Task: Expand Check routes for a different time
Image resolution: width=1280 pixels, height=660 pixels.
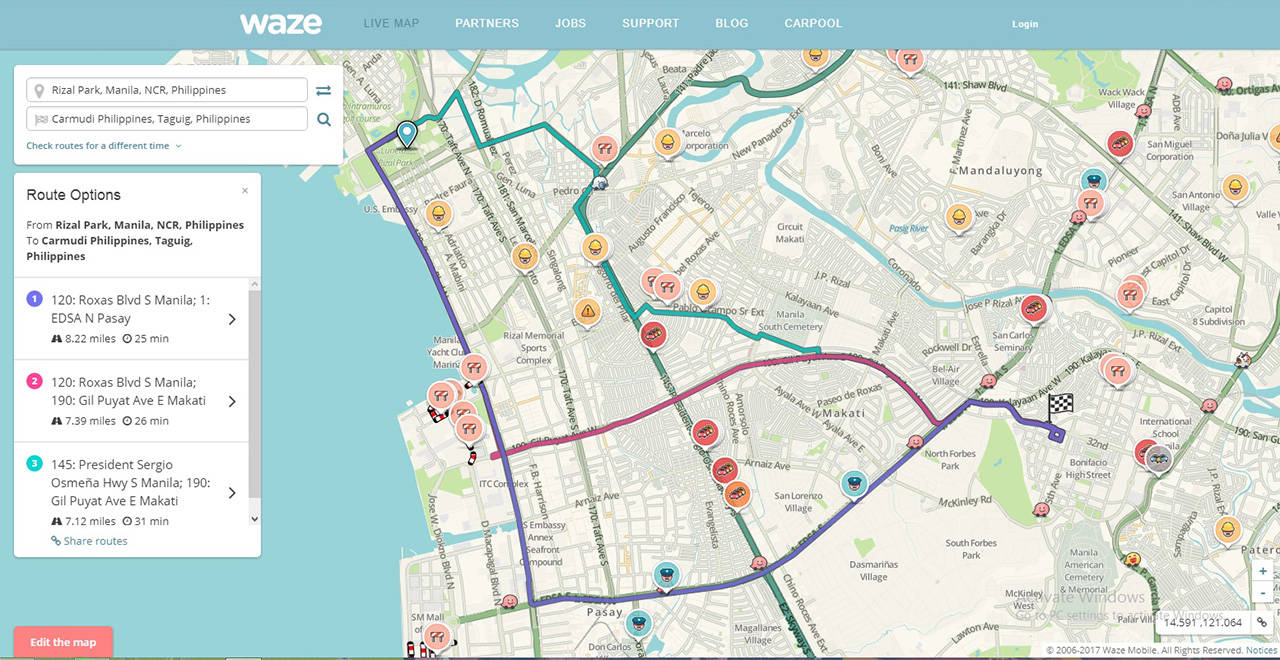Action: [x=104, y=146]
